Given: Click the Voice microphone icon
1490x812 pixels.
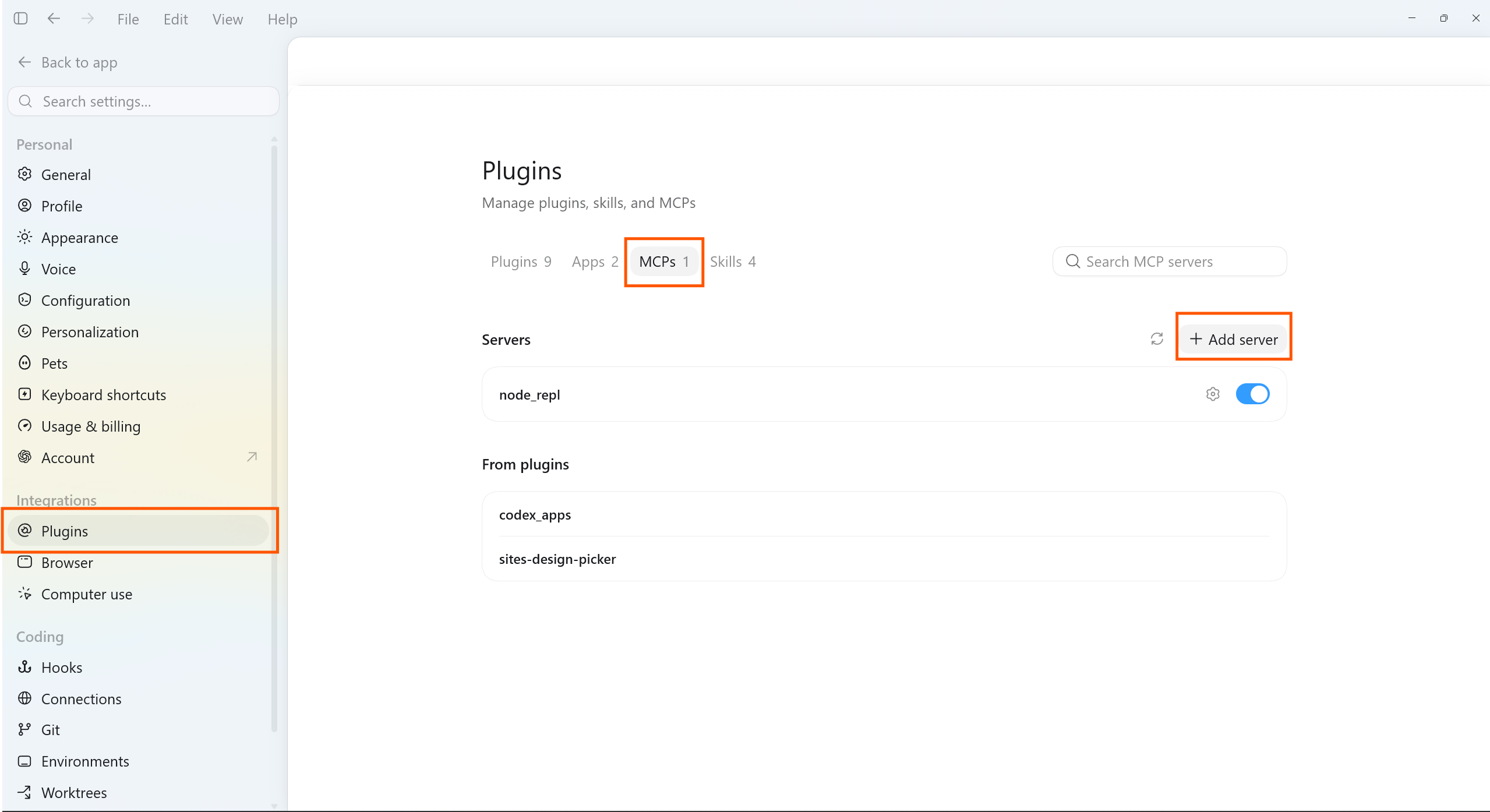Looking at the screenshot, I should click(24, 269).
